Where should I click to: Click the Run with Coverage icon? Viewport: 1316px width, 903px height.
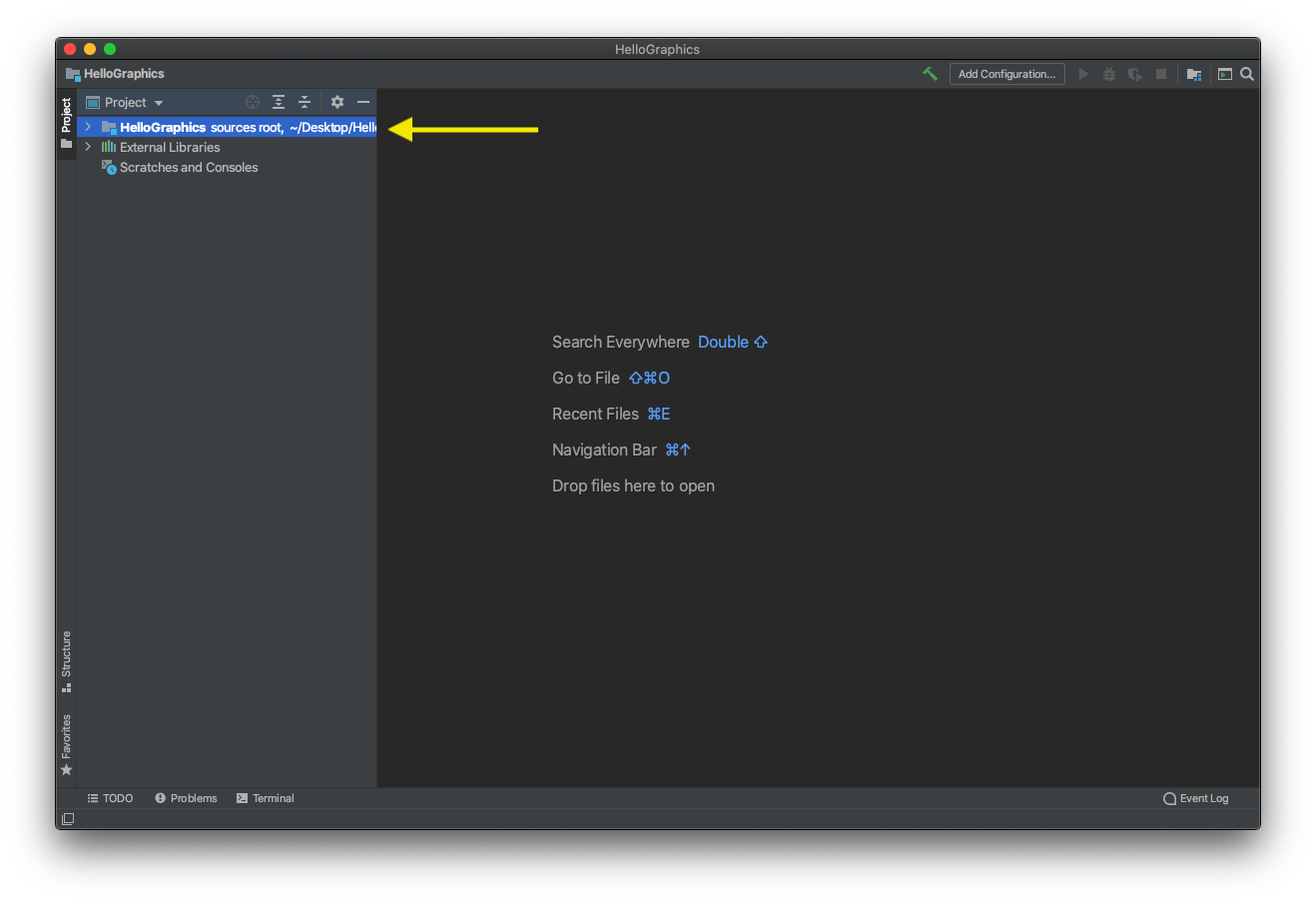(1135, 74)
